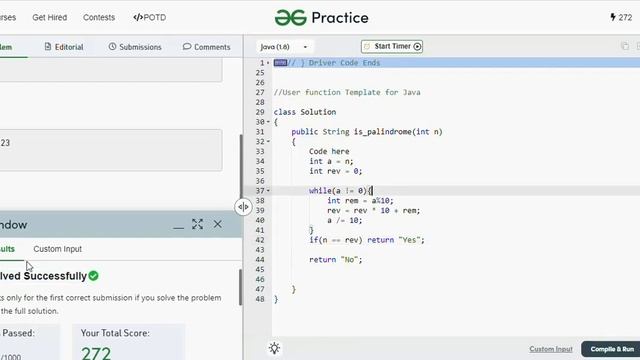Click the 'Your Total Score:' value 272
Viewport: 640px width, 360px height.
[x=96, y=353]
